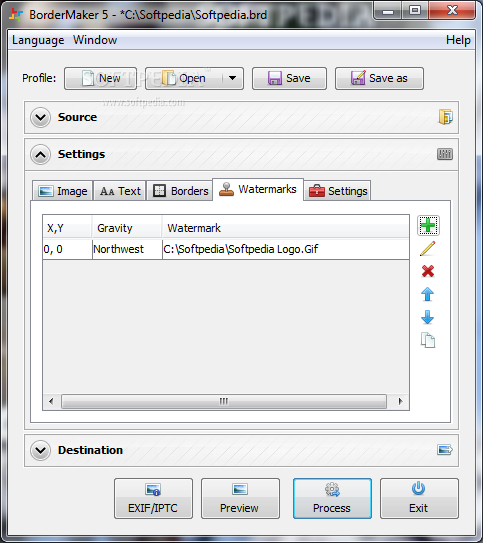Screen dimensions: 483x543
Task: Expand the Destination section
Action: pyautogui.click(x=41, y=450)
